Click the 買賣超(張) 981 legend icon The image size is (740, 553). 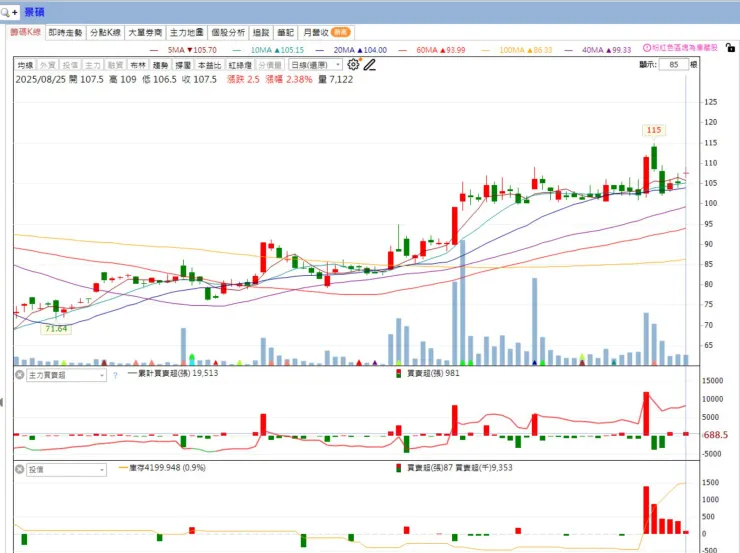point(399,373)
